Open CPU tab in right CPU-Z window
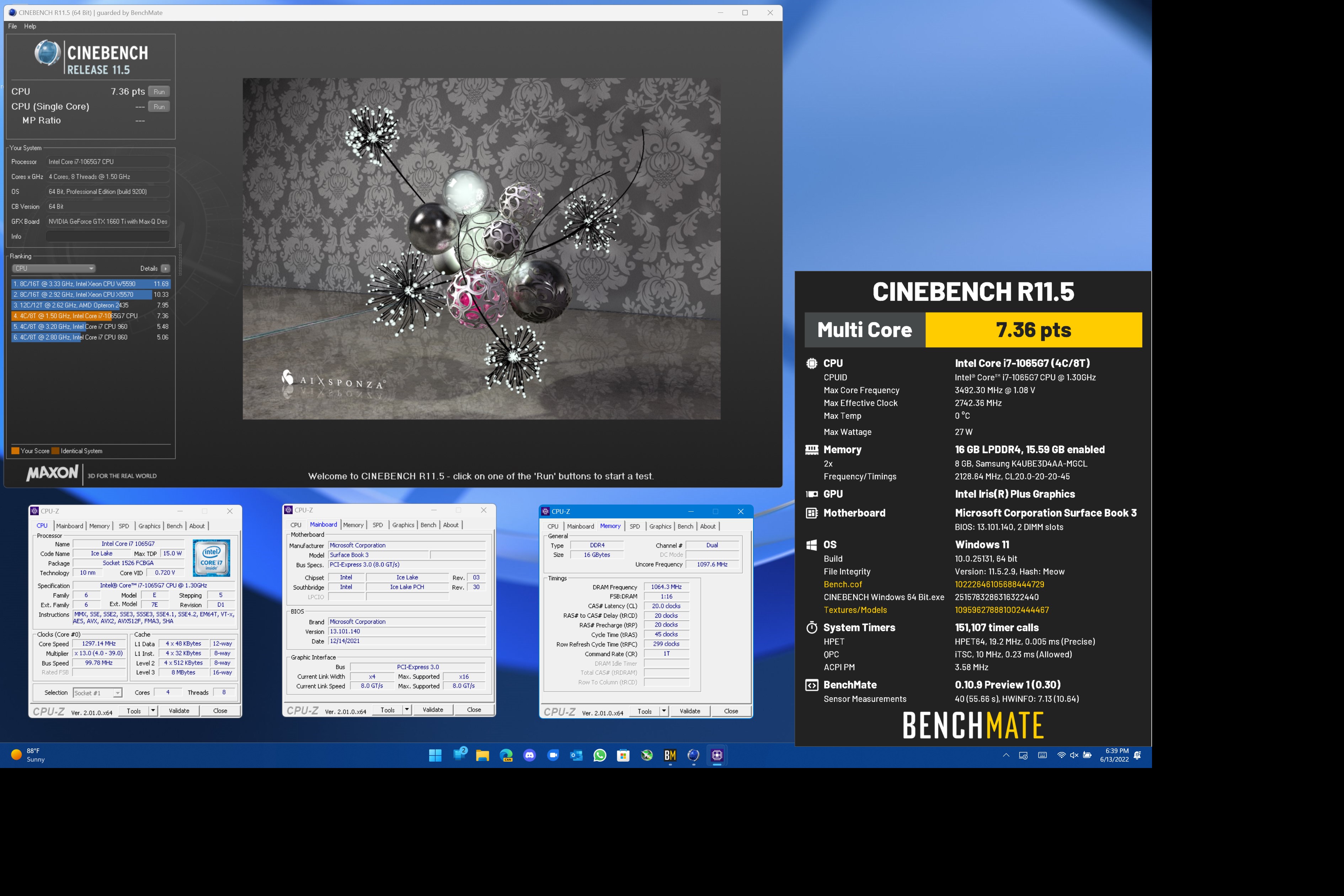The image size is (1344, 896). (x=553, y=526)
